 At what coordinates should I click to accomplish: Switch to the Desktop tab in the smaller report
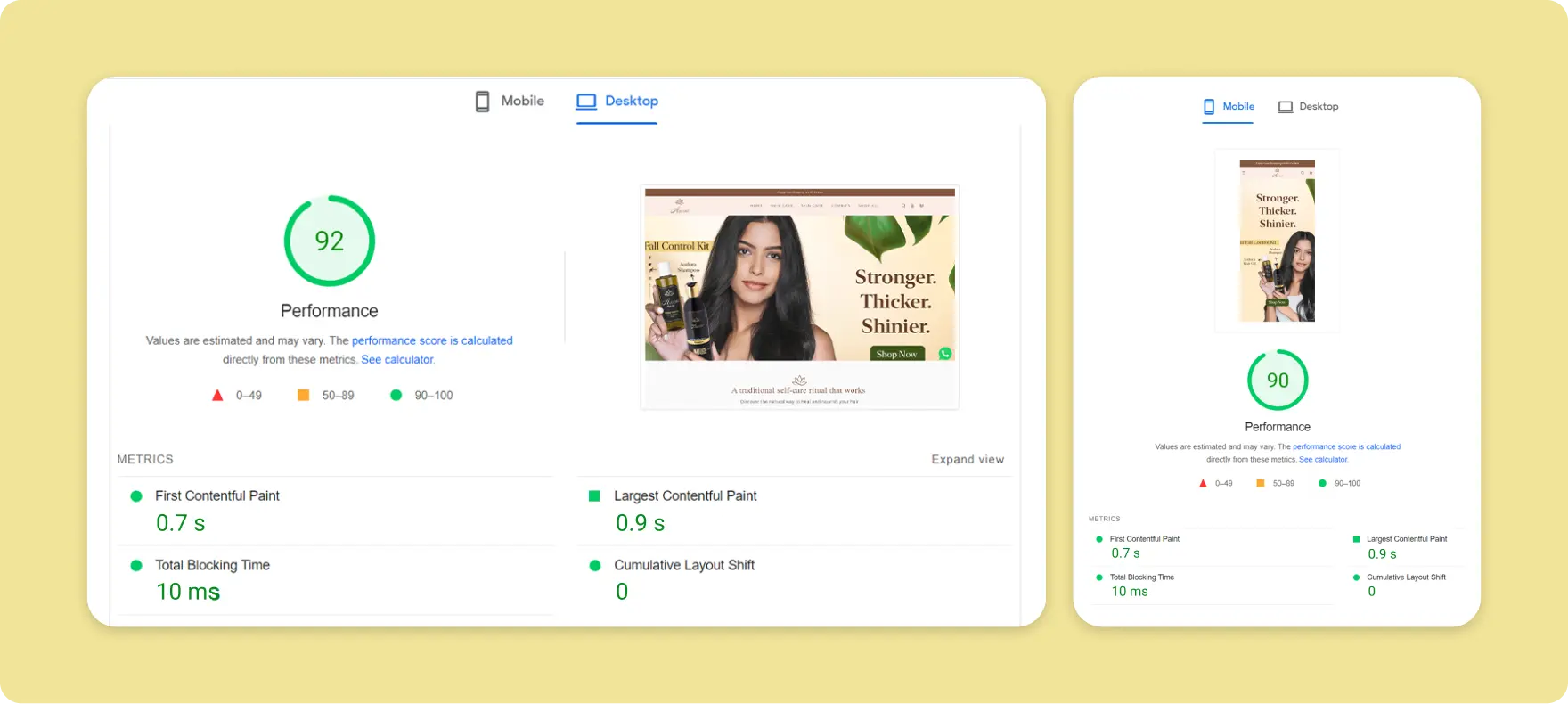coord(1308,107)
